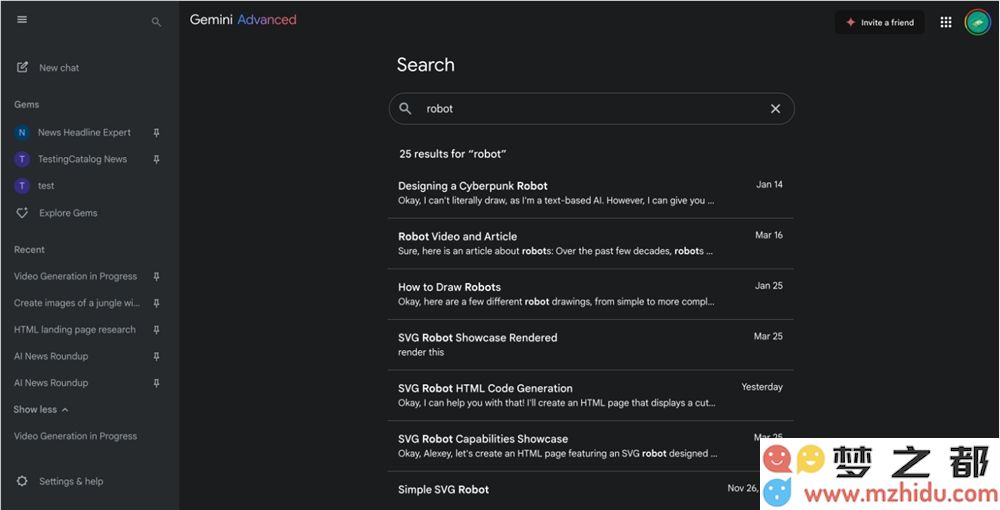The image size is (1000, 510).
Task: Unpin the pinned Video Generation in Progress chat
Action: point(156,277)
